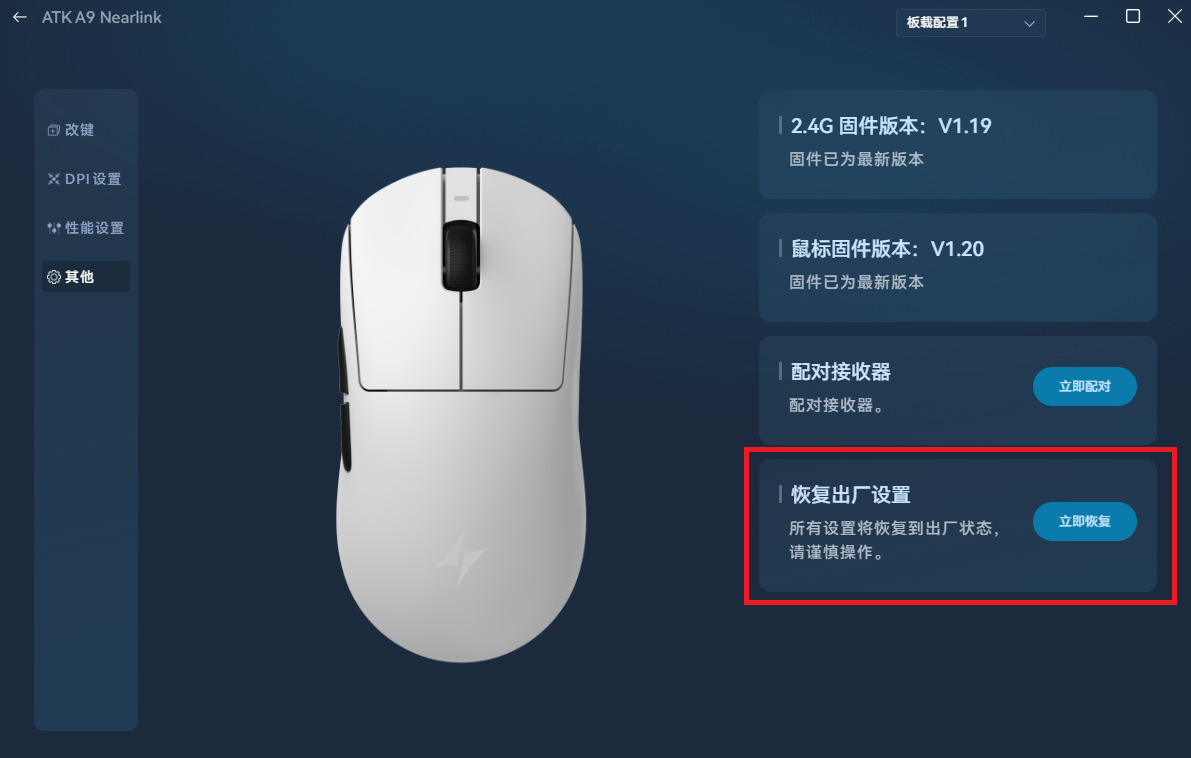
Task: Open the 板载配置1 profile dropdown
Action: click(x=970, y=23)
